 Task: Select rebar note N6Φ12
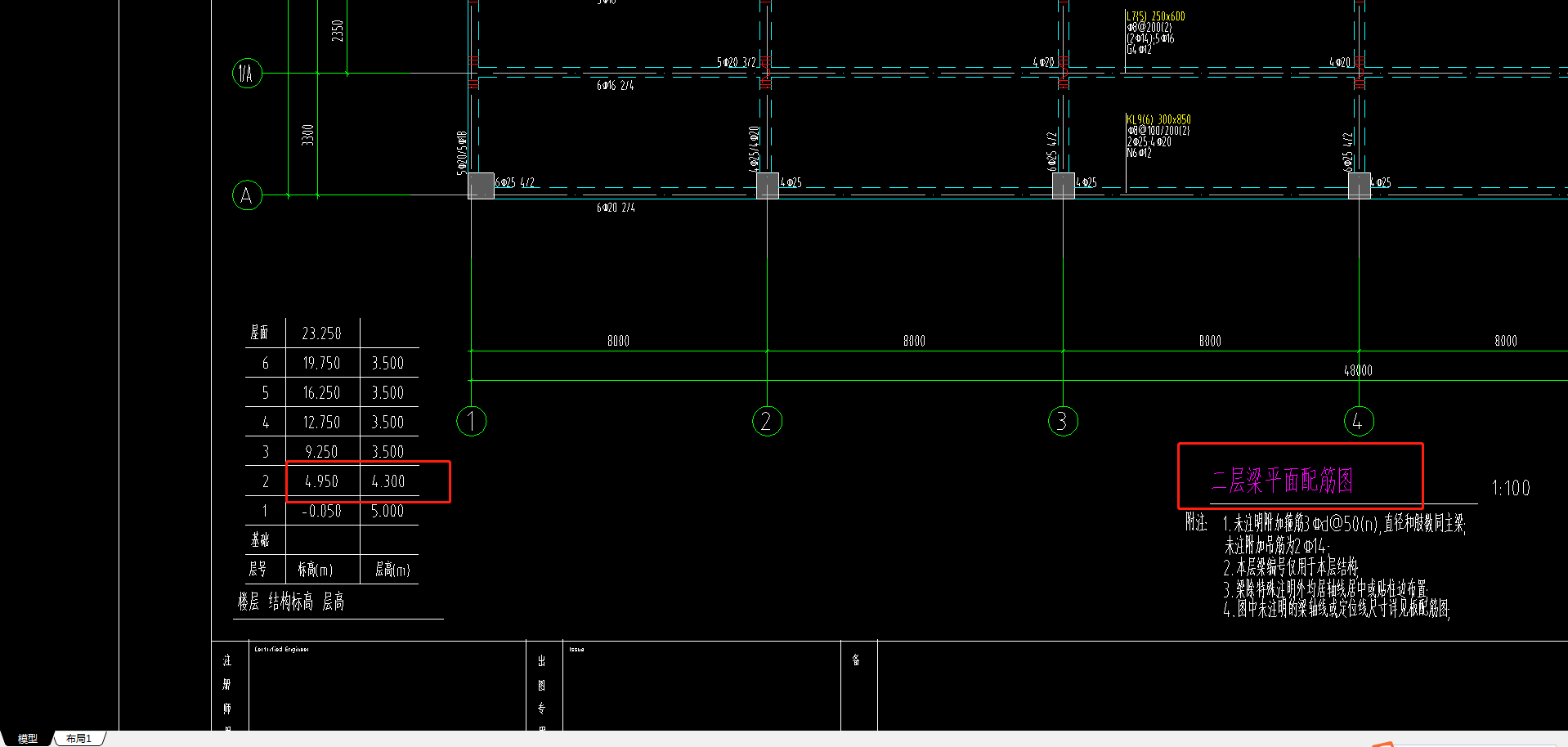point(1139,153)
